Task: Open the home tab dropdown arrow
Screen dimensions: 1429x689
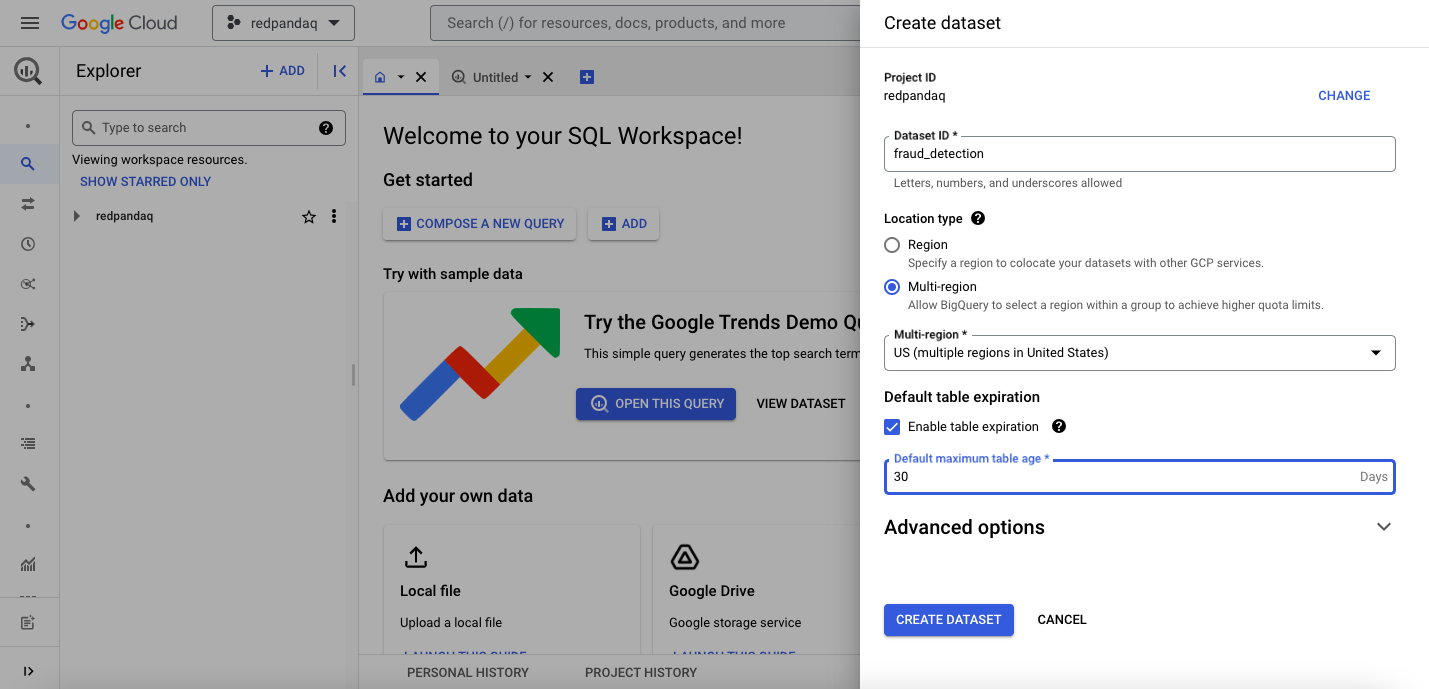Action: [x=401, y=77]
